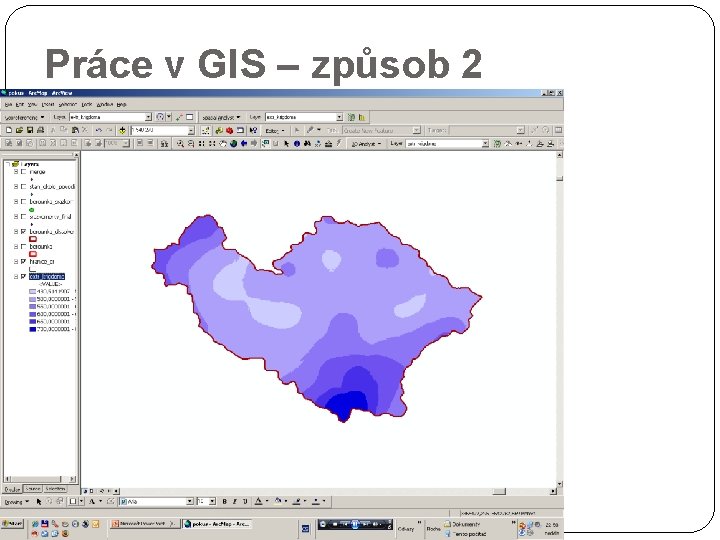Select the Pan hand tool
Viewport: 720px width, 540px height.
pyautogui.click(x=223, y=144)
